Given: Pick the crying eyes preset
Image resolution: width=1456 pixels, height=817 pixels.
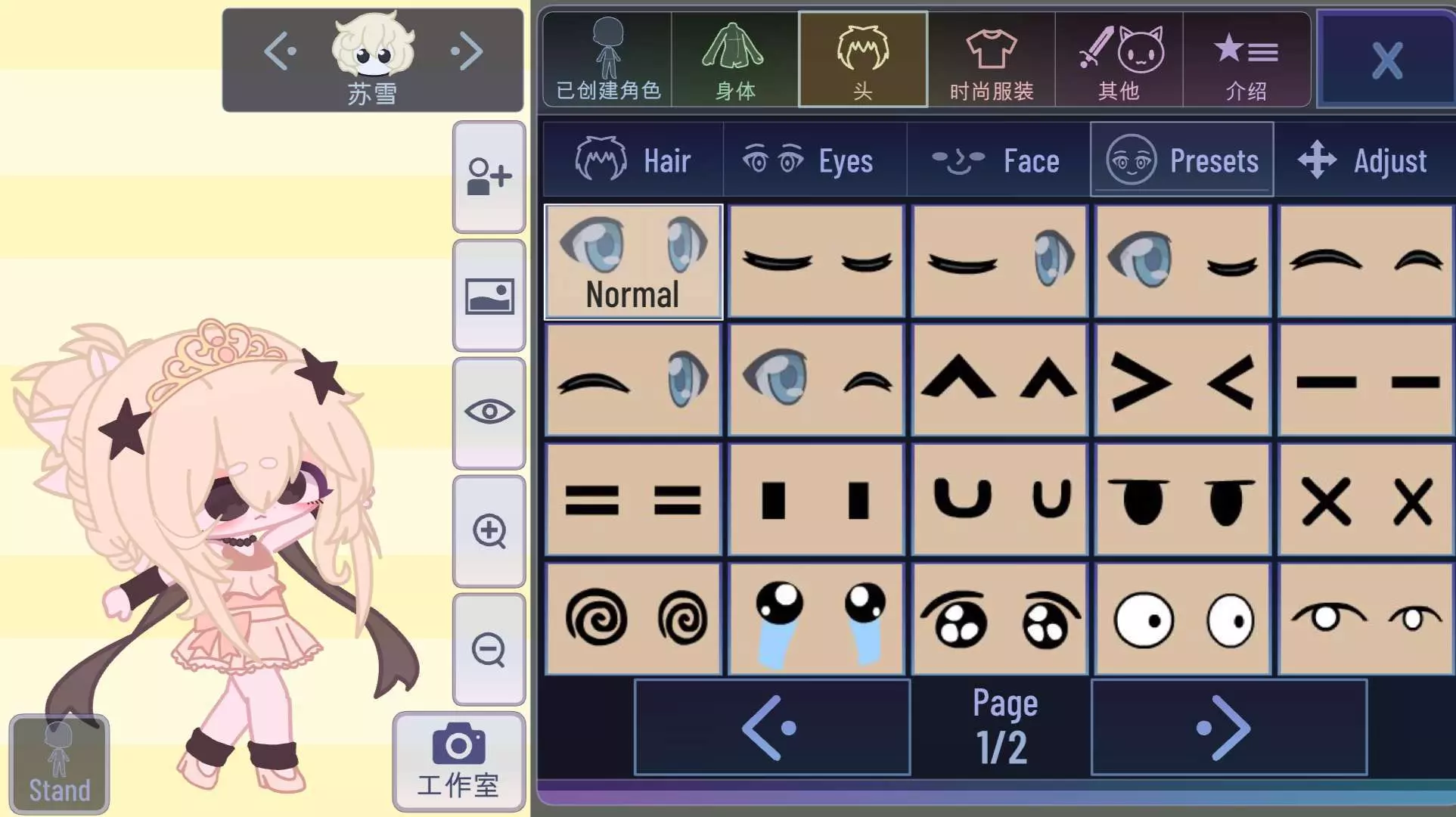Looking at the screenshot, I should pyautogui.click(x=816, y=619).
